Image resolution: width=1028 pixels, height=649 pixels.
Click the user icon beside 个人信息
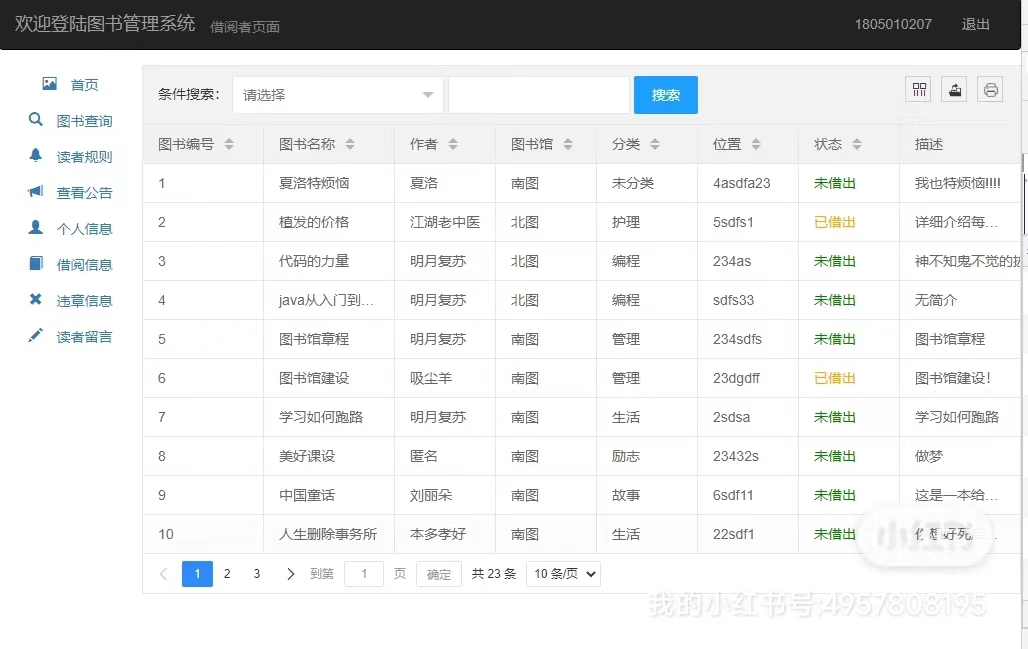pyautogui.click(x=36, y=228)
